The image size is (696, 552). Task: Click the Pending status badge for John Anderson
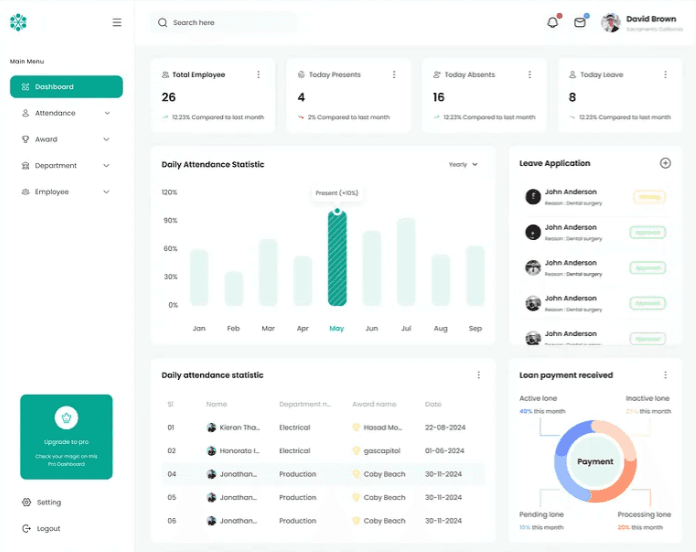pyautogui.click(x=649, y=197)
